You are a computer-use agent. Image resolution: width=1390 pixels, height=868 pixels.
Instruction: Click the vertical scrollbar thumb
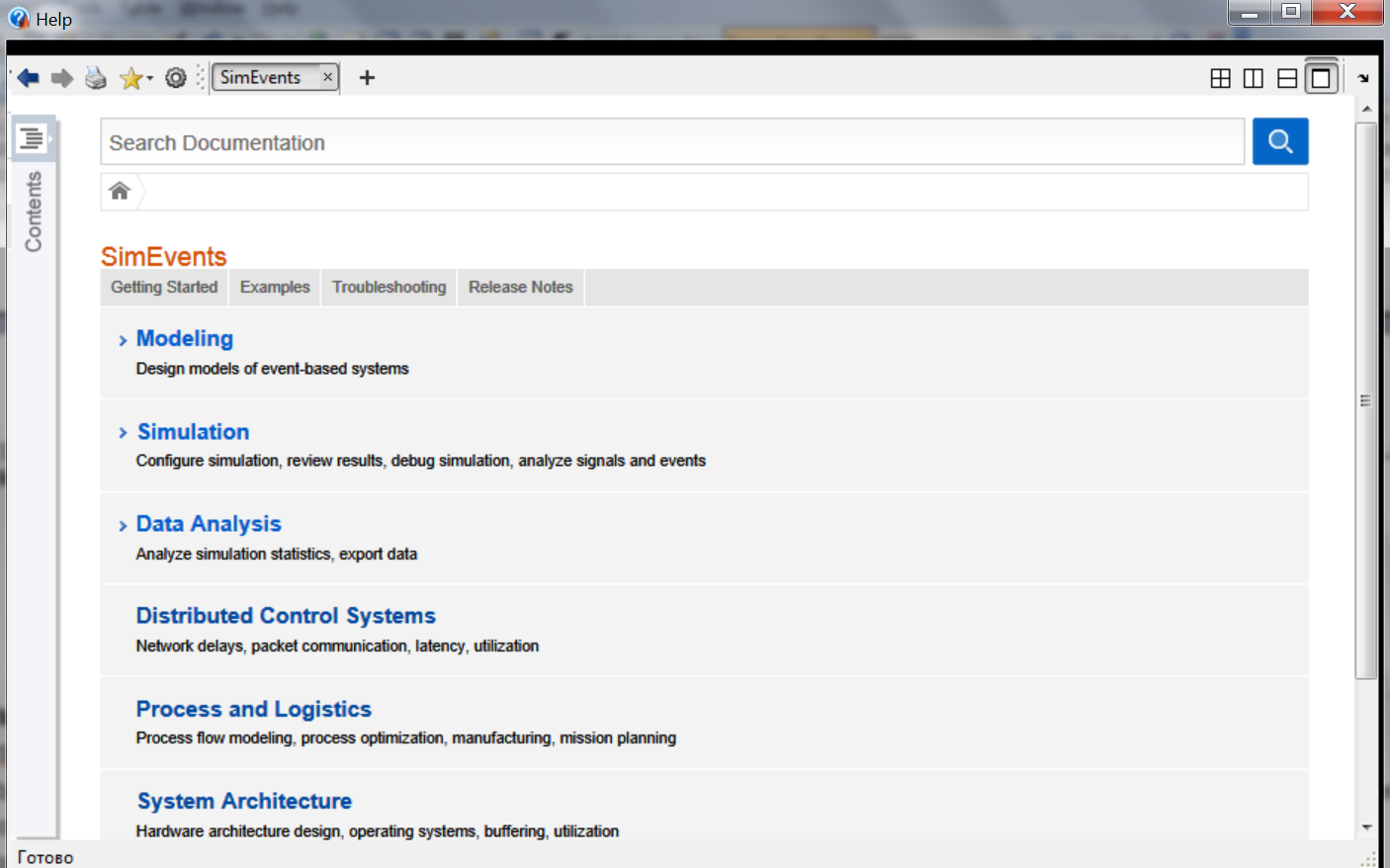(1365, 400)
